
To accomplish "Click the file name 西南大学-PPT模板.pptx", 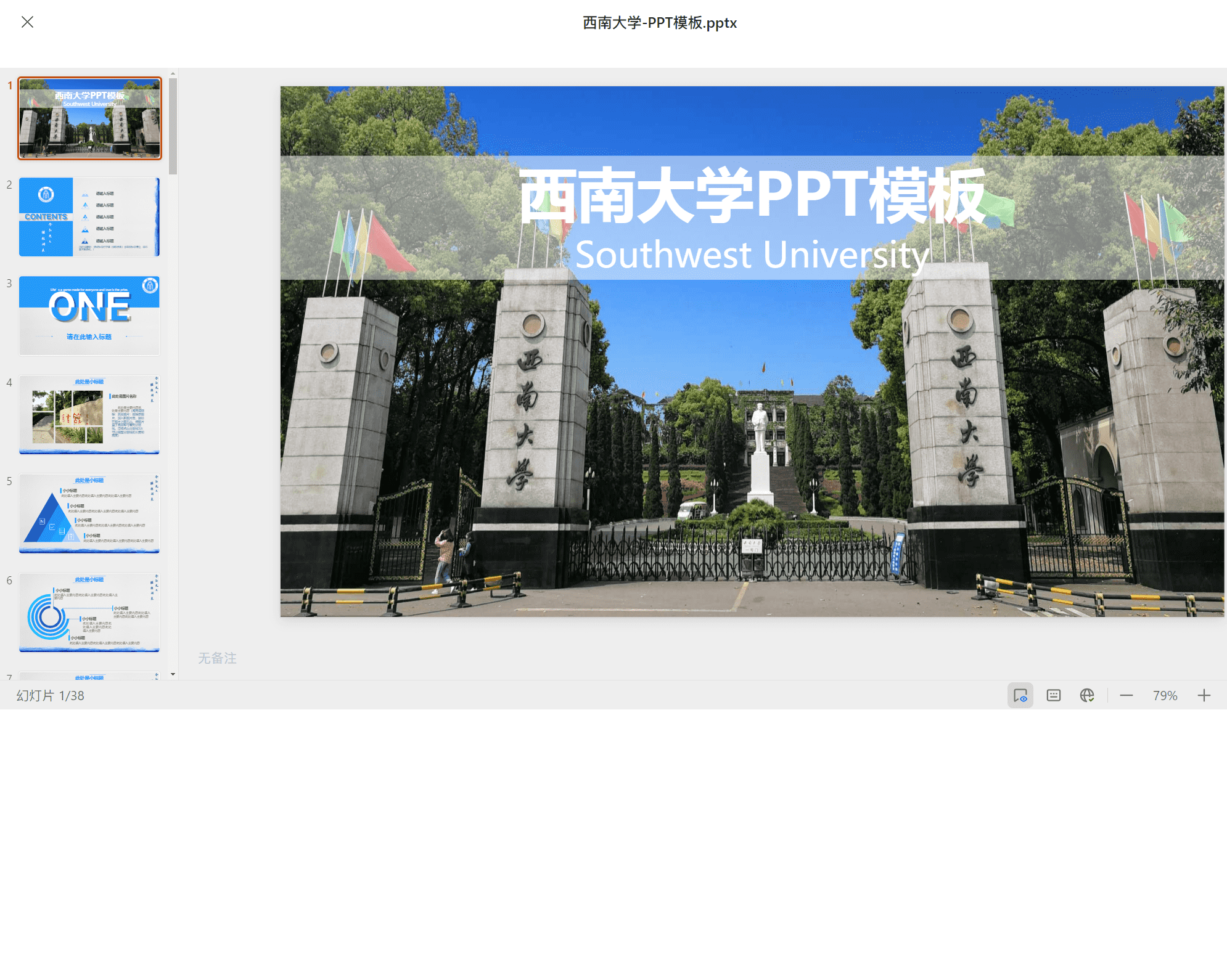I will coord(660,23).
